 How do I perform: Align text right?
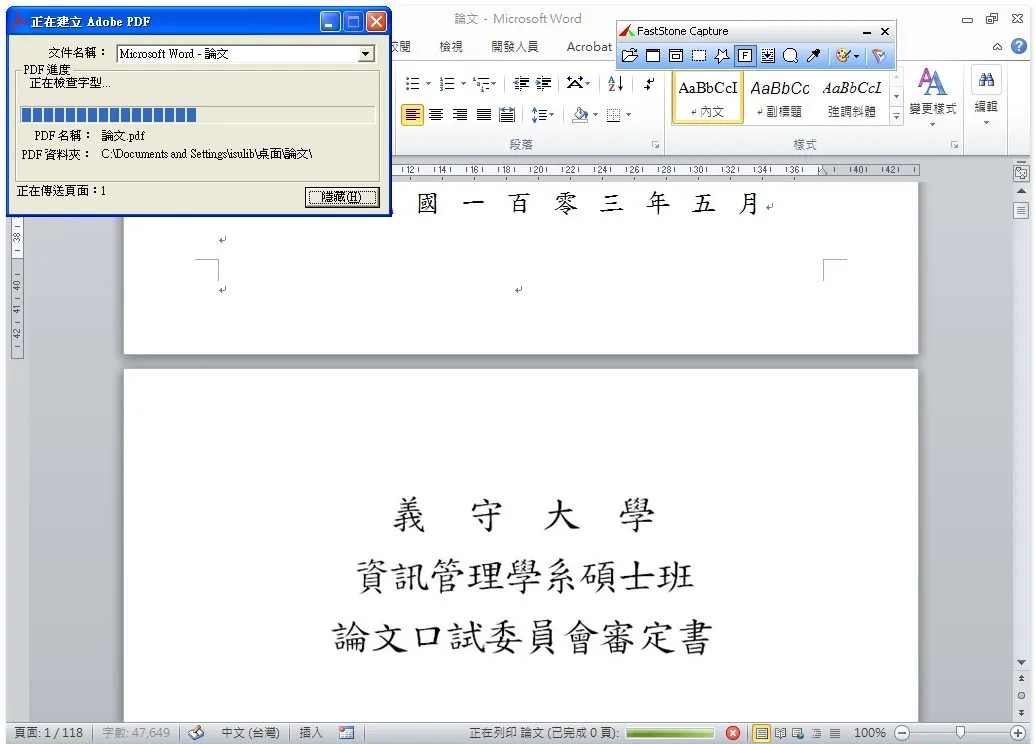pyautogui.click(x=460, y=115)
